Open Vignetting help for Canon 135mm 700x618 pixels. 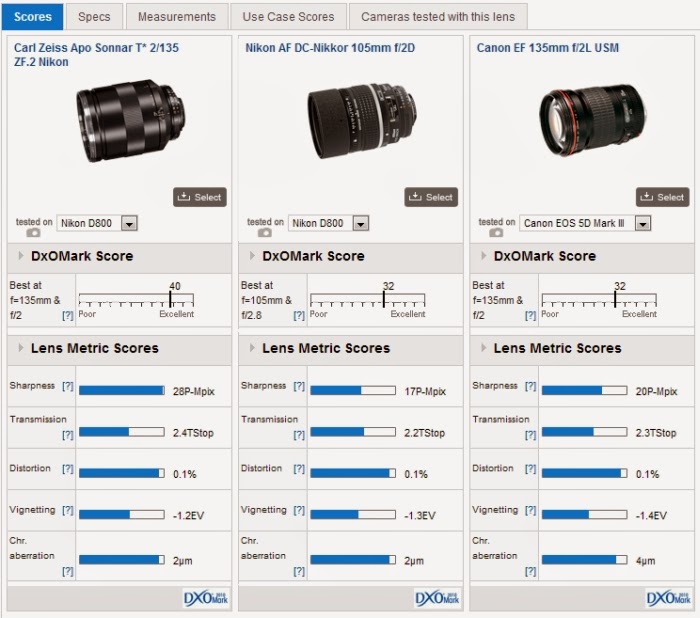click(x=530, y=510)
